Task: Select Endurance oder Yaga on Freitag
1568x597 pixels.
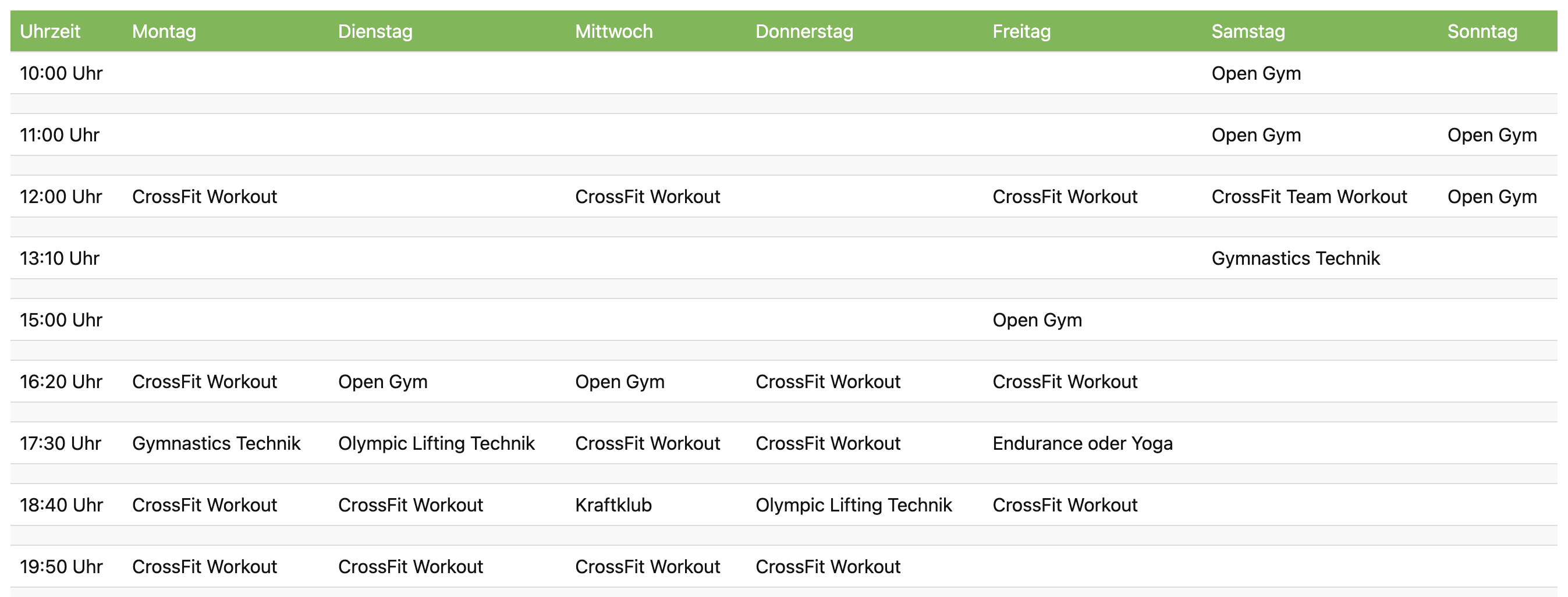Action: tap(1081, 443)
